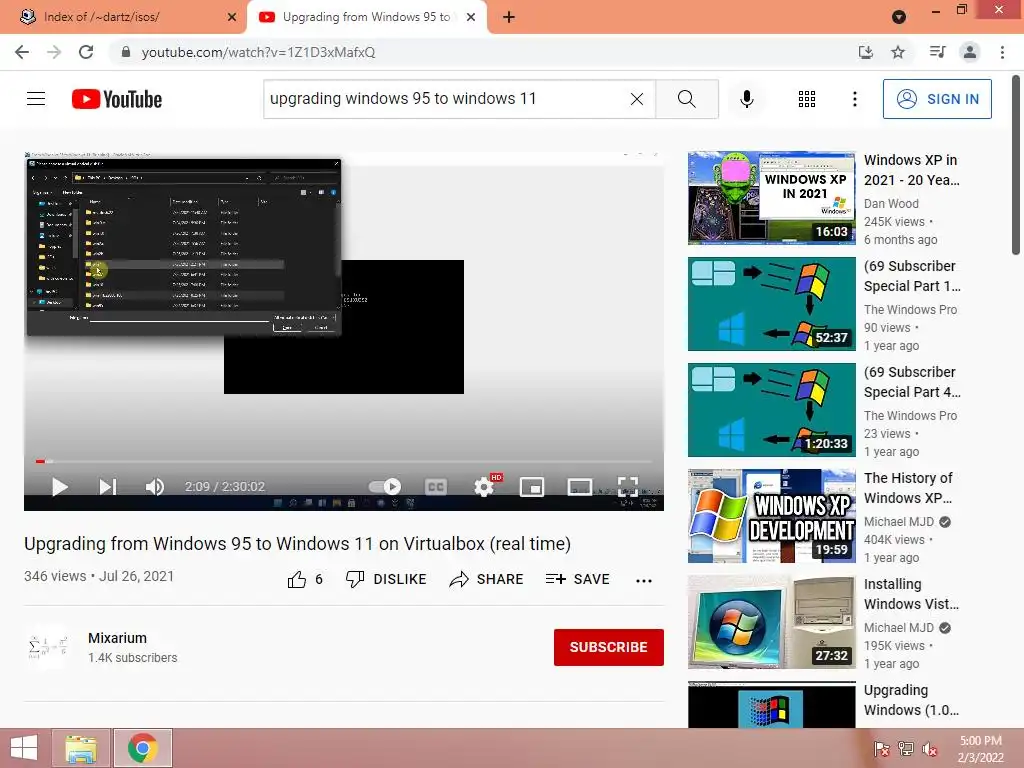Open the YouTube apps grid
This screenshot has height=768, width=1024.
[x=807, y=99]
